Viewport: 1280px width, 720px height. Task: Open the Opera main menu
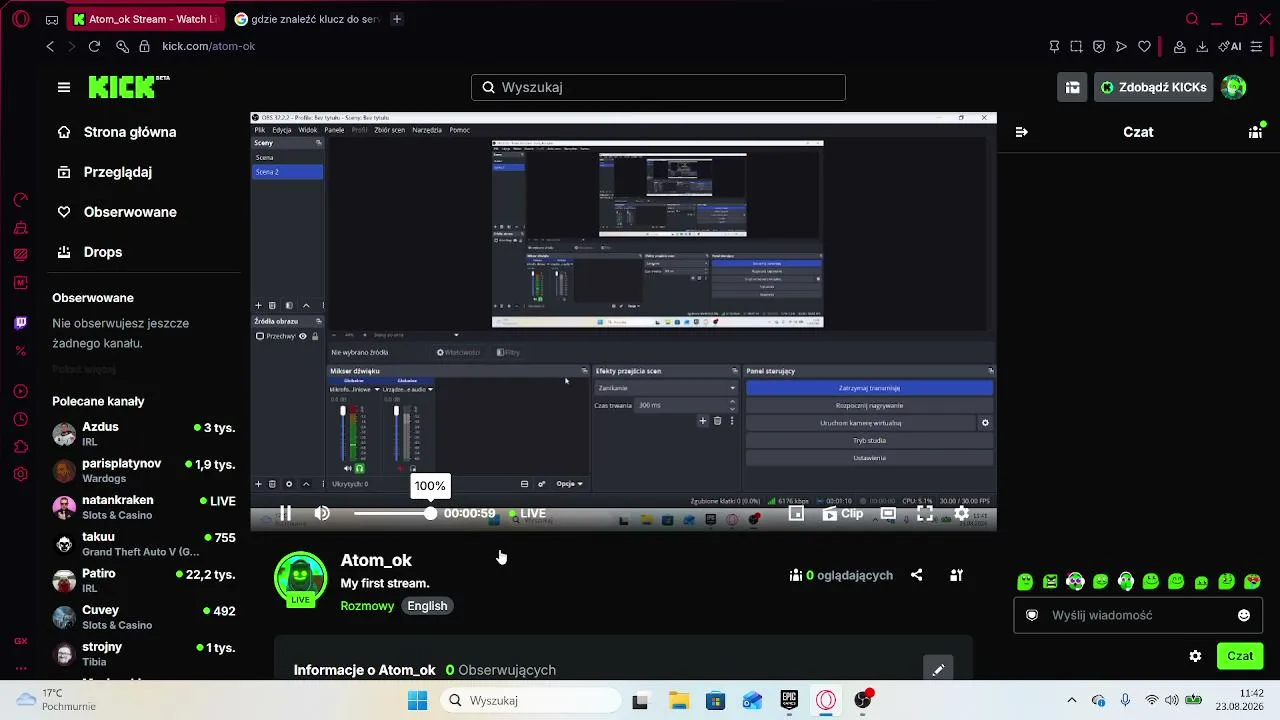pos(23,19)
